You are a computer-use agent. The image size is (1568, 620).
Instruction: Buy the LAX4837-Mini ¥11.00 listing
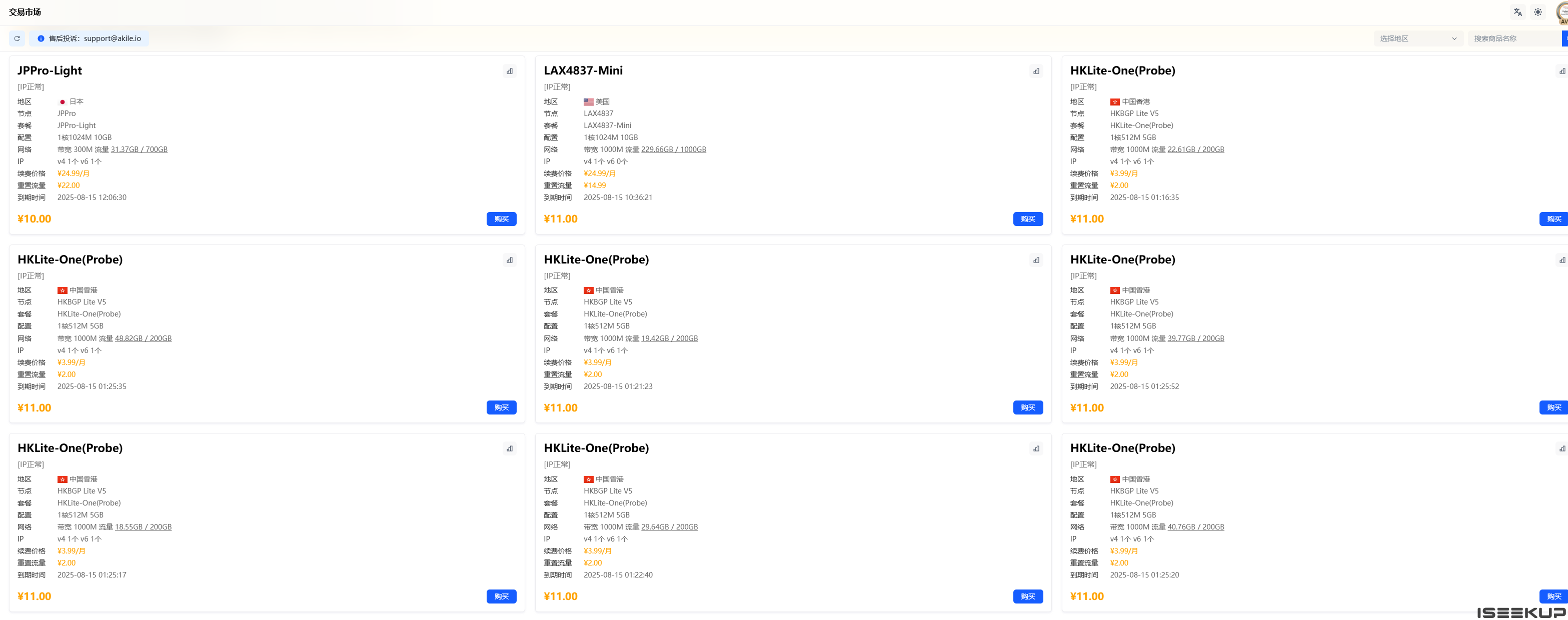tap(1027, 219)
